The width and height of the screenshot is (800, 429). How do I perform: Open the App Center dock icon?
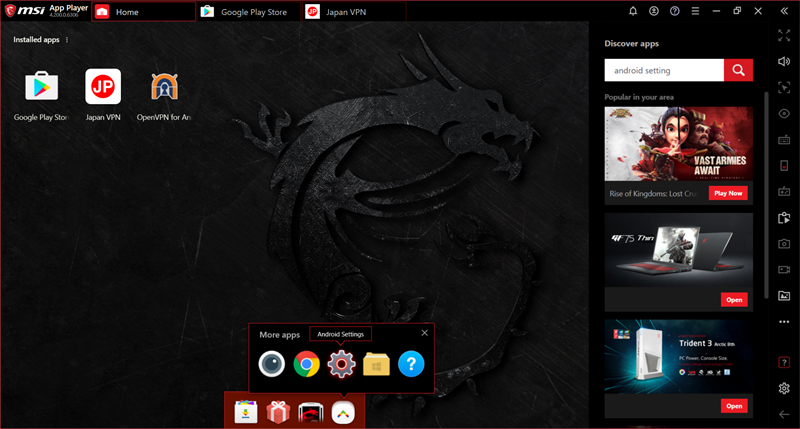pos(245,412)
